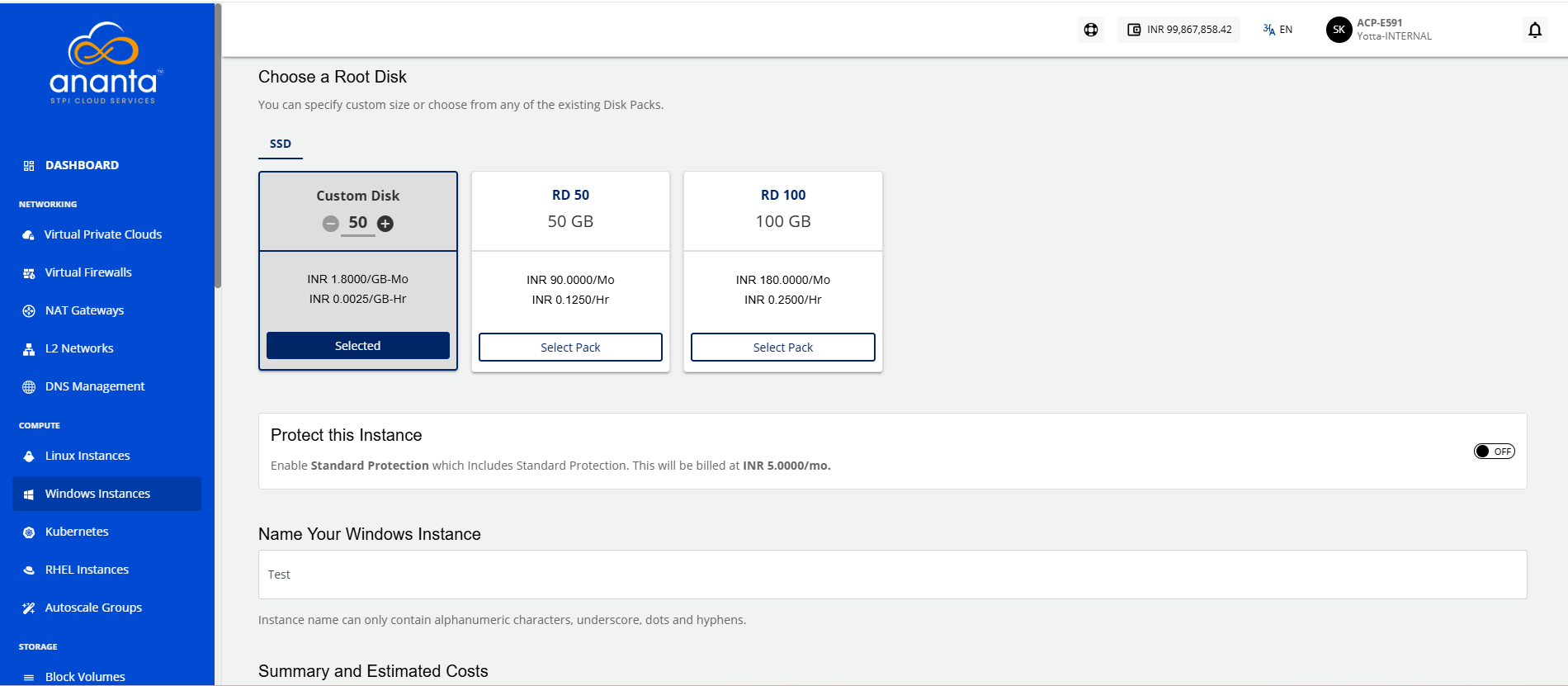1568x686 pixels.
Task: Click the Windows Instances logo icon
Action: click(x=29, y=494)
